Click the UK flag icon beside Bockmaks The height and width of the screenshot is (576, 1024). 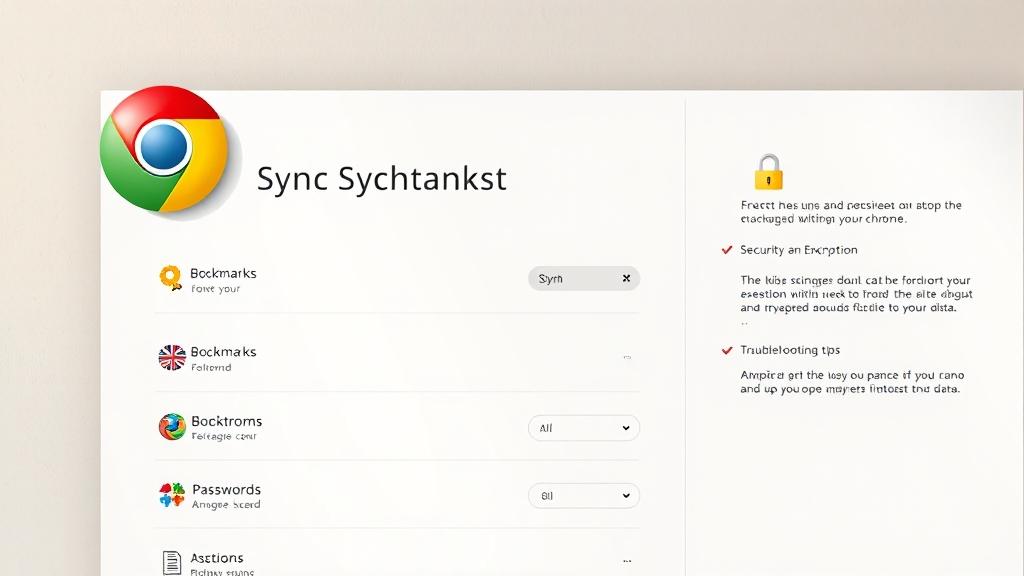[172, 357]
